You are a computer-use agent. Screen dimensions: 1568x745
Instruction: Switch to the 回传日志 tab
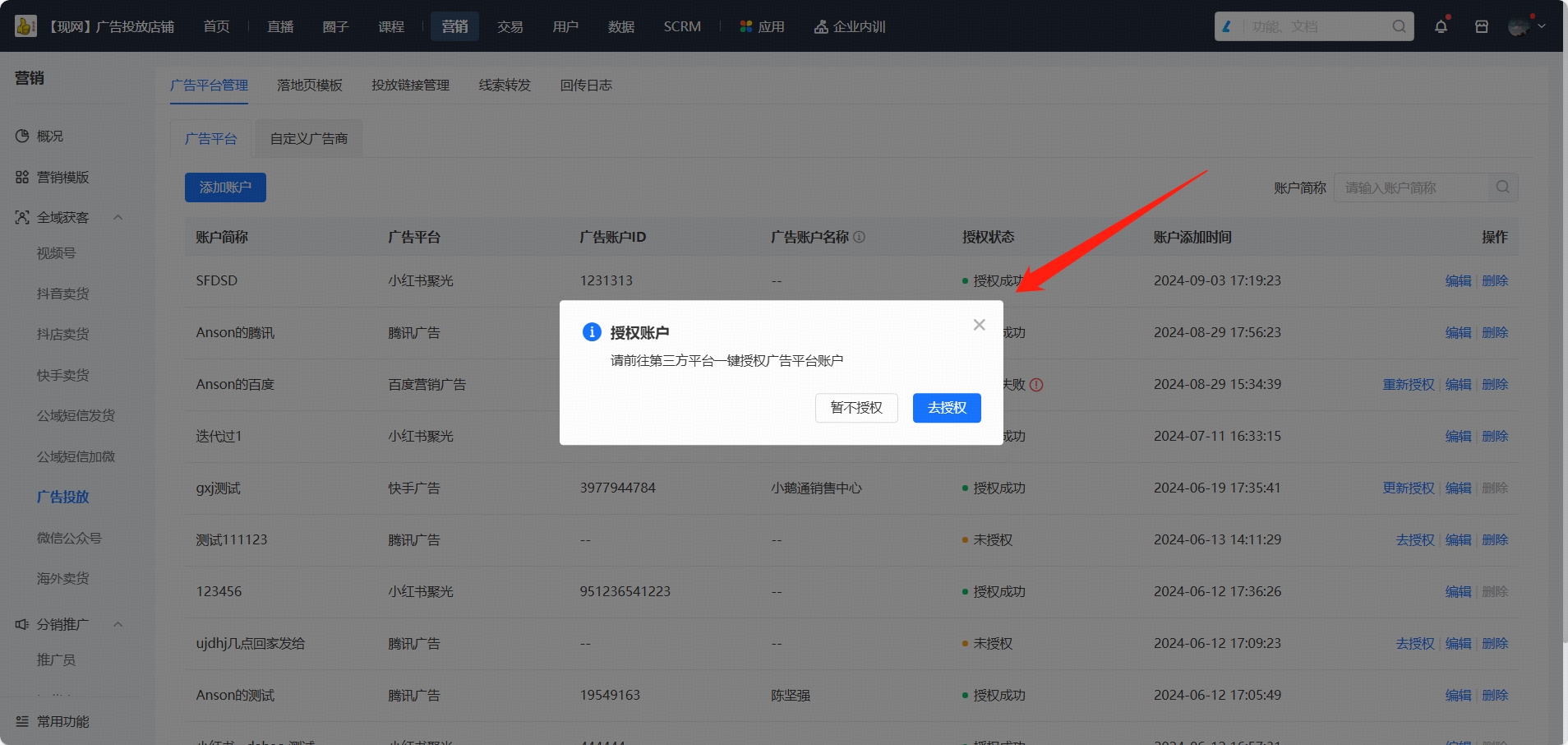pyautogui.click(x=586, y=85)
